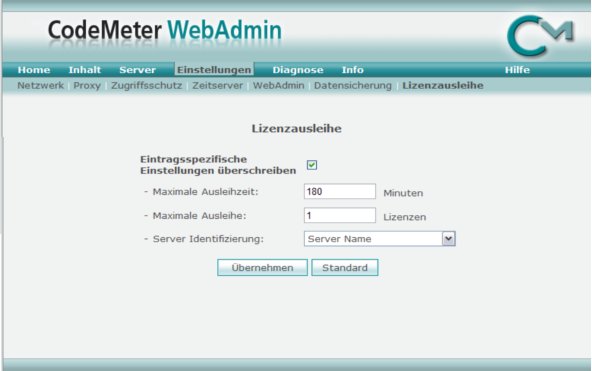592x371 pixels.
Task: Open the Home menu
Action: tap(34, 70)
